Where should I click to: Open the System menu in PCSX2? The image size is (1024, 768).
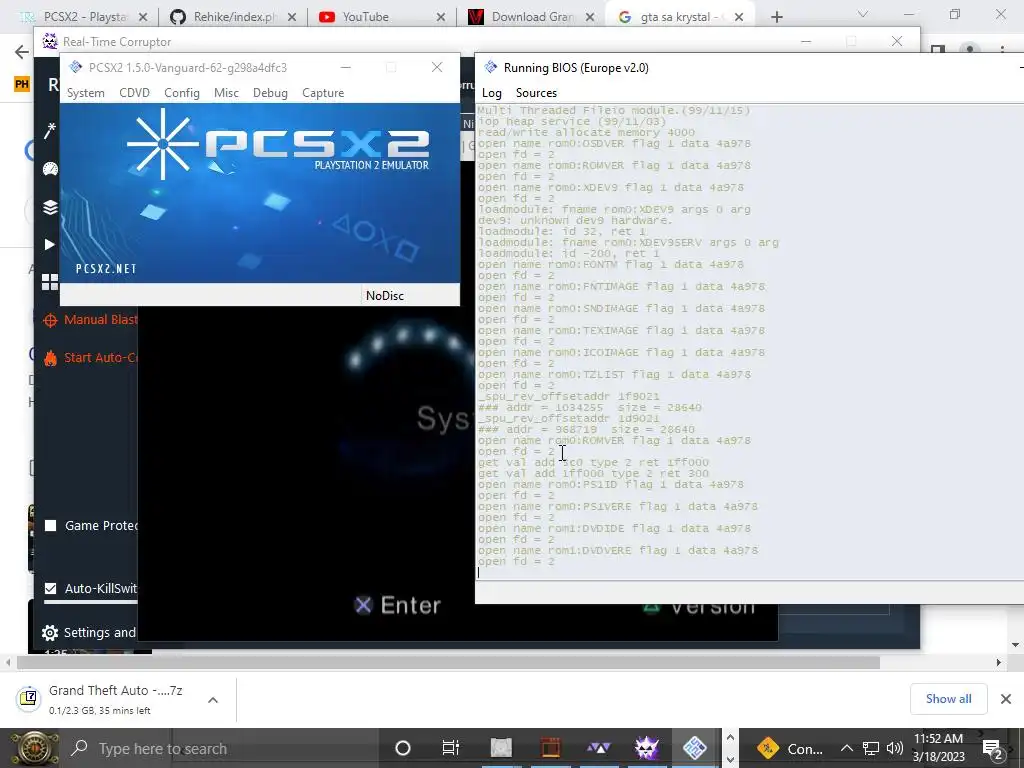86,93
